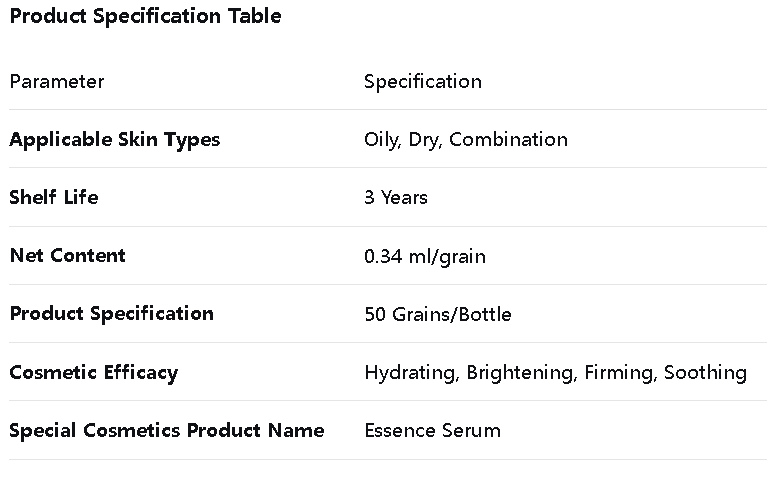Click the word Combination in skin types
780x479 pixels.
(508, 140)
